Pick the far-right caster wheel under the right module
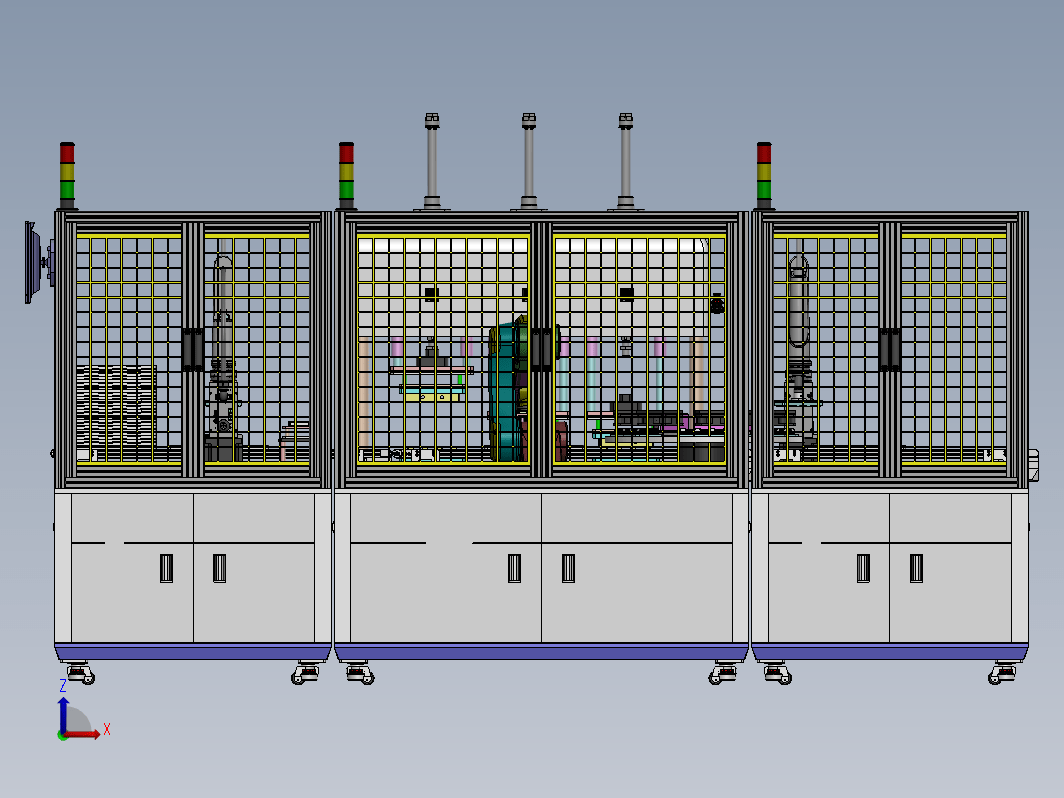 pyautogui.click(x=1002, y=673)
